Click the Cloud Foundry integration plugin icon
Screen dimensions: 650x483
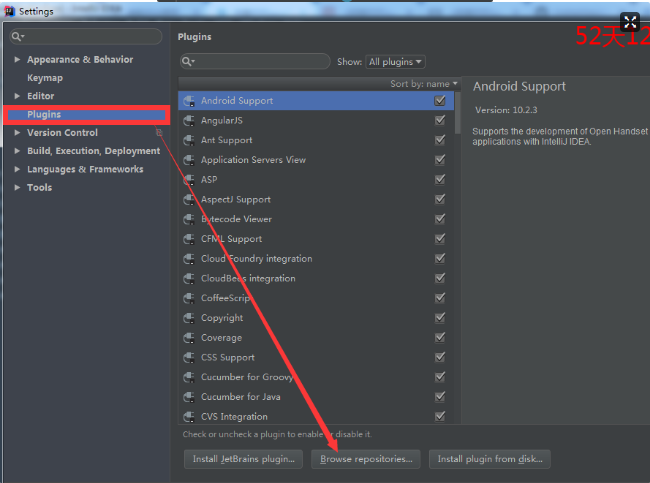pyautogui.click(x=189, y=259)
